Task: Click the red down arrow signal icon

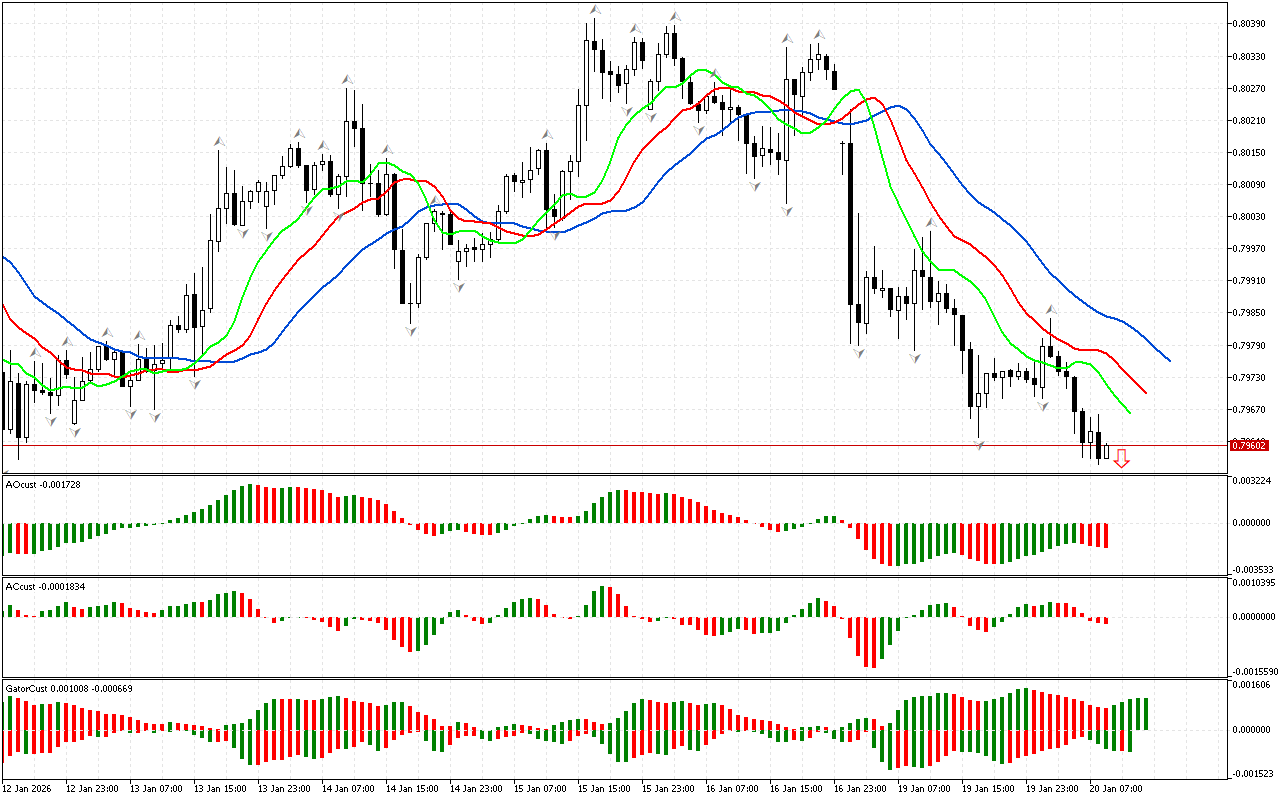Action: tap(1121, 459)
